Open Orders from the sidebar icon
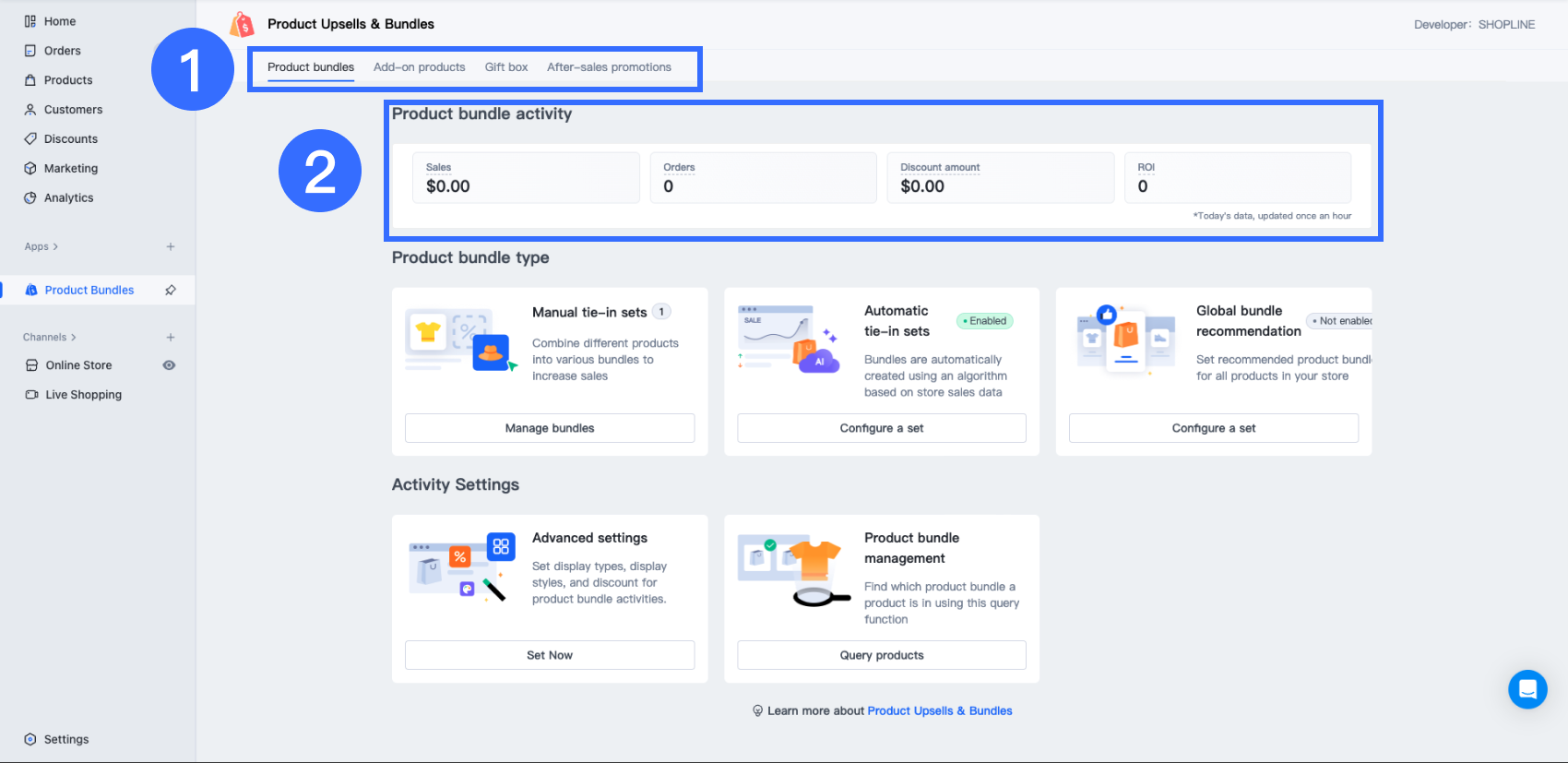This screenshot has width=1568, height=763. [30, 51]
